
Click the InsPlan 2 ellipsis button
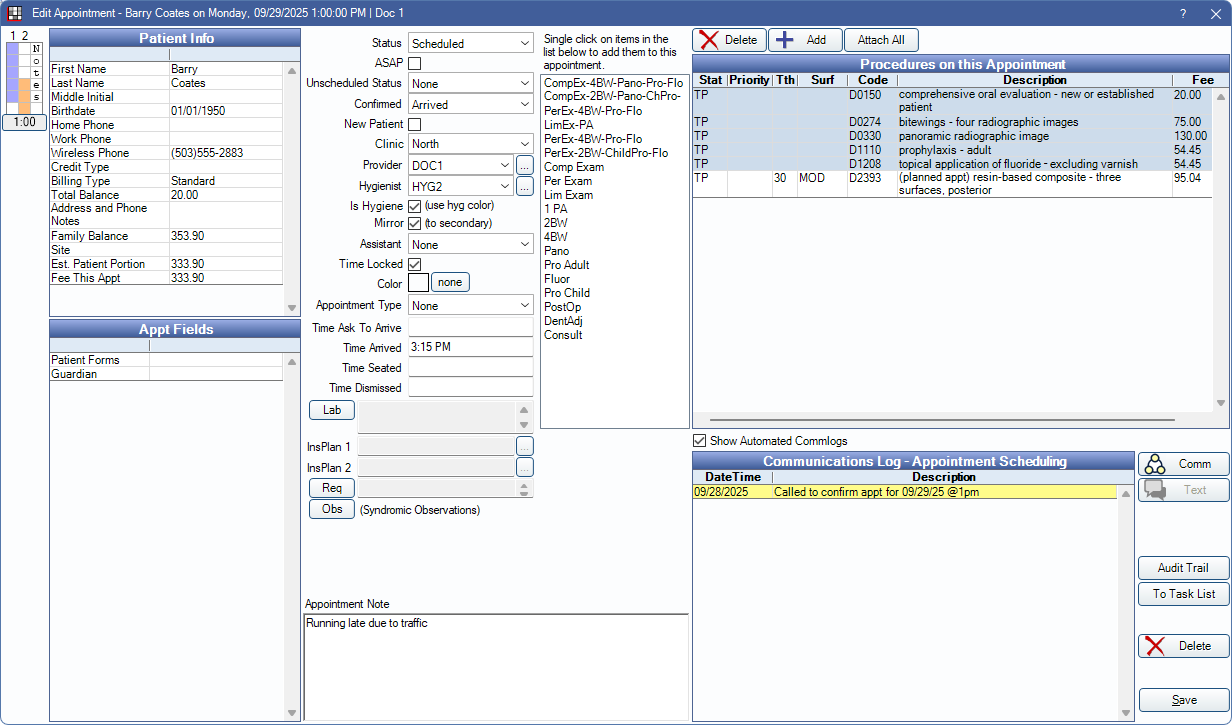(525, 467)
